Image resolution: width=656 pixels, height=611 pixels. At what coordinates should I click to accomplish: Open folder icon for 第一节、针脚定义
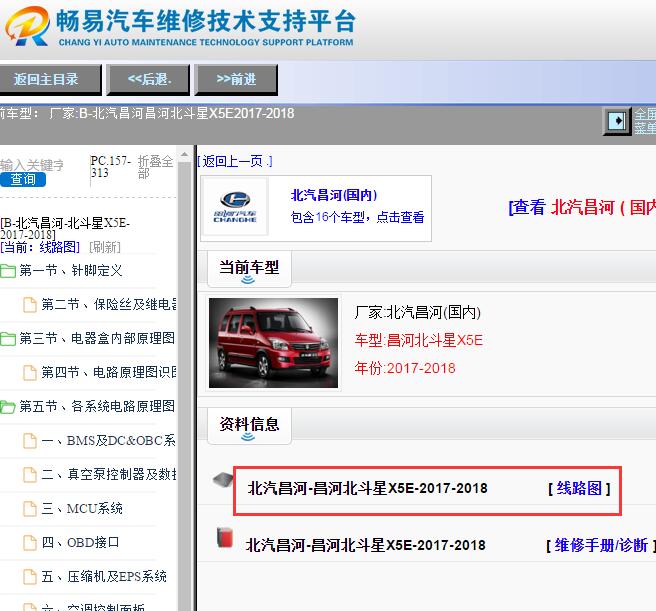coord(8,271)
